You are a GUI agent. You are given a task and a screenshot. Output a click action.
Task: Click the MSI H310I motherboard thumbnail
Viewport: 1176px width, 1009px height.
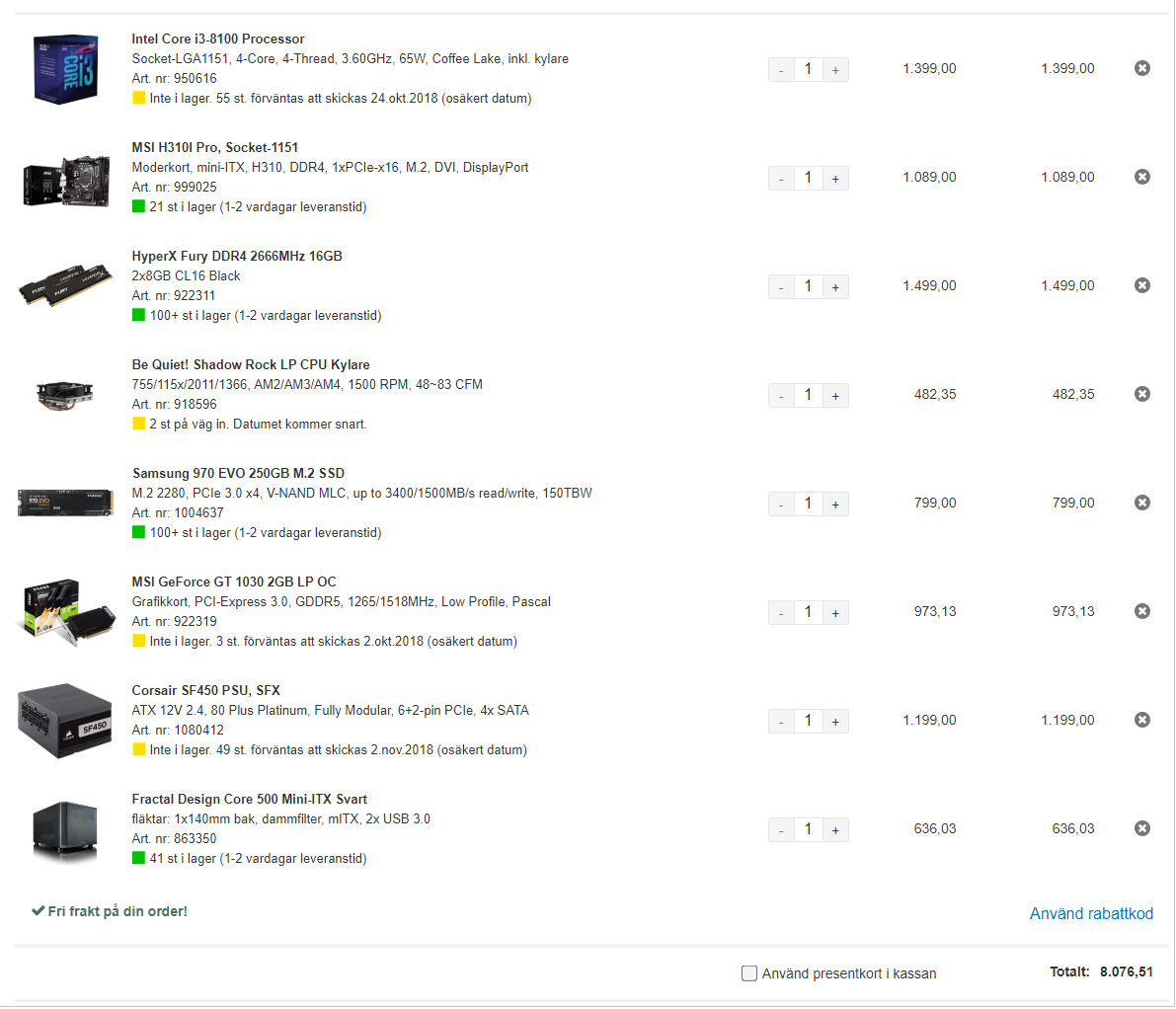coord(66,180)
